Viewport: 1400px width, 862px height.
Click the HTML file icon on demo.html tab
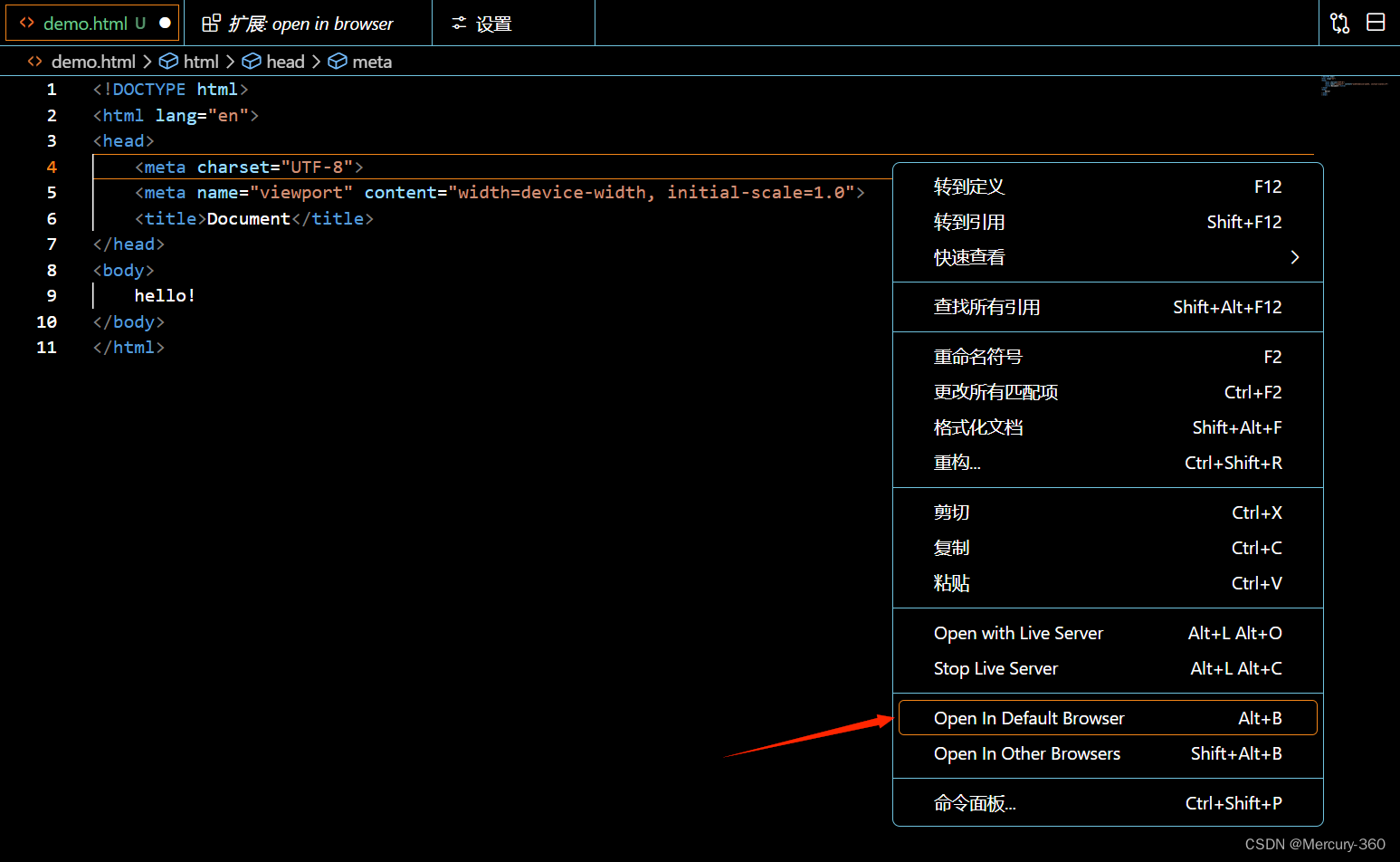point(25,23)
